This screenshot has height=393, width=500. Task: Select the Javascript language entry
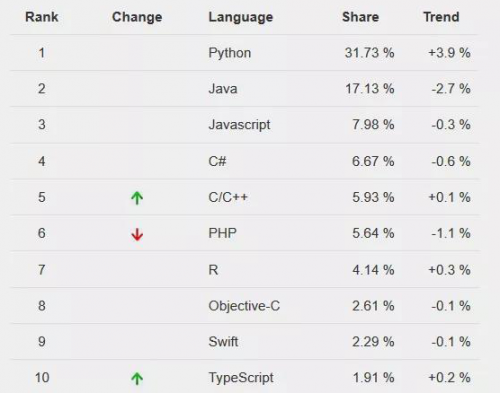pyautogui.click(x=239, y=125)
